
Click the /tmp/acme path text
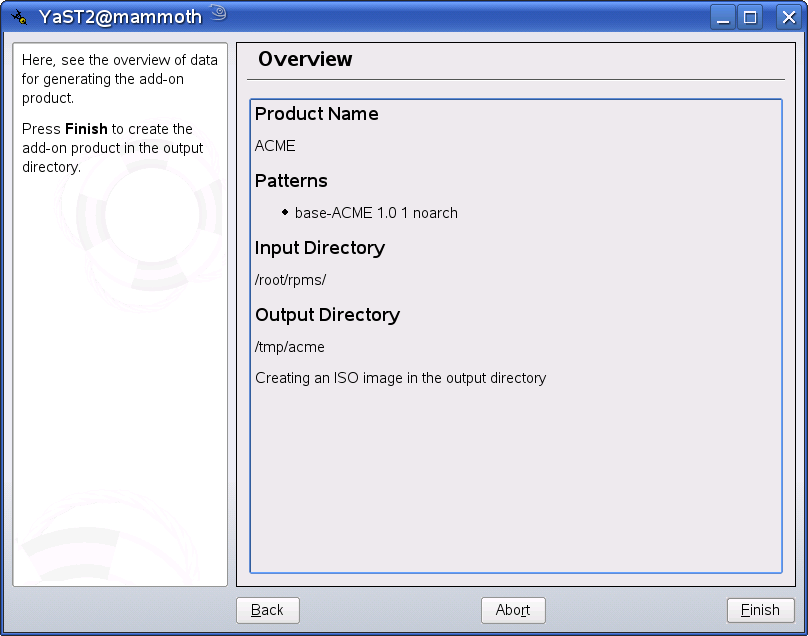289,347
